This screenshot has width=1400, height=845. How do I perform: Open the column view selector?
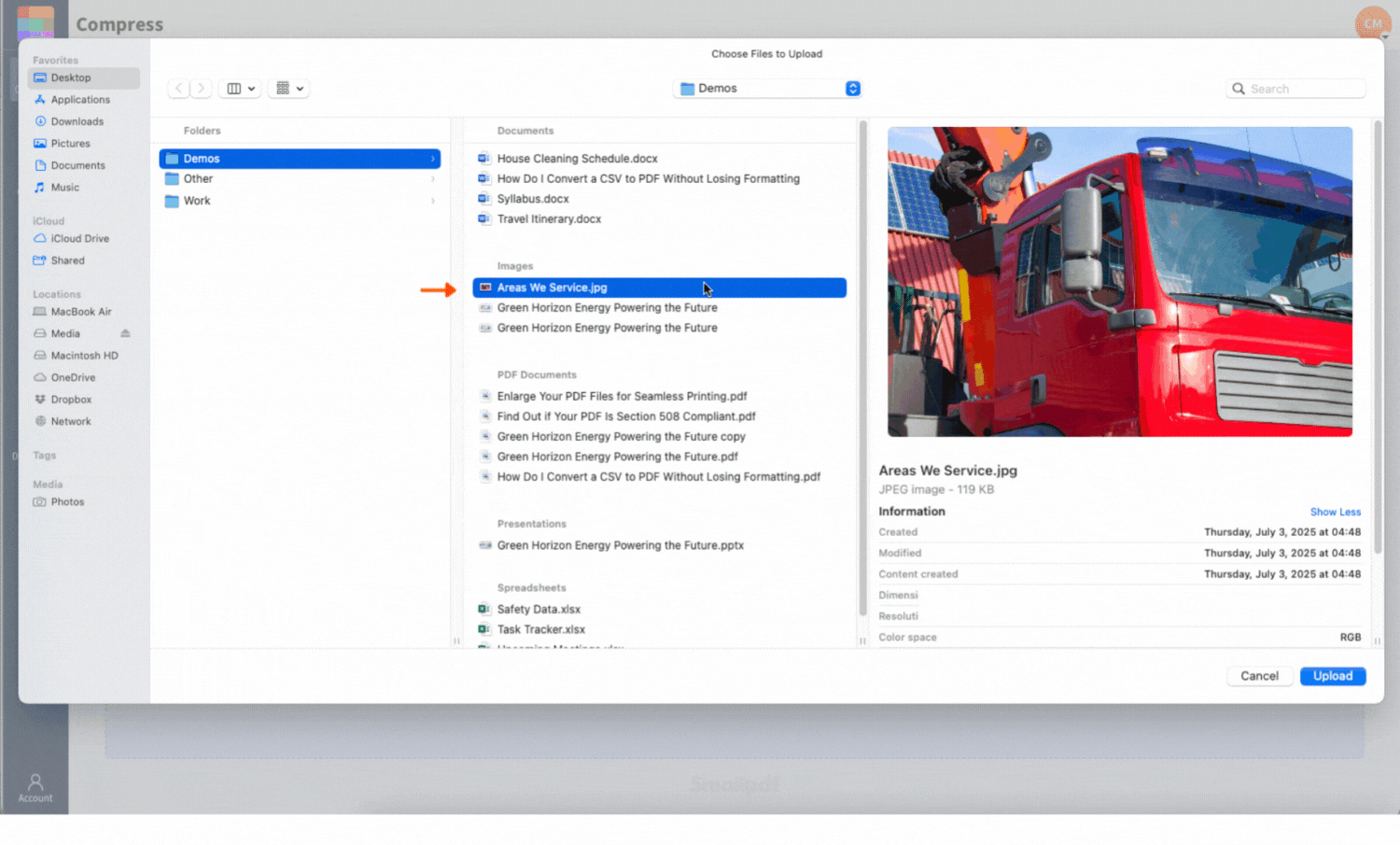tap(240, 88)
